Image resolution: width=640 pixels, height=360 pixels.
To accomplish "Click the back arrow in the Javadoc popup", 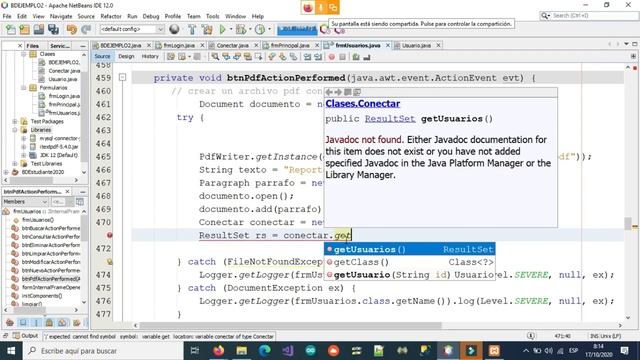I will (x=329, y=92).
